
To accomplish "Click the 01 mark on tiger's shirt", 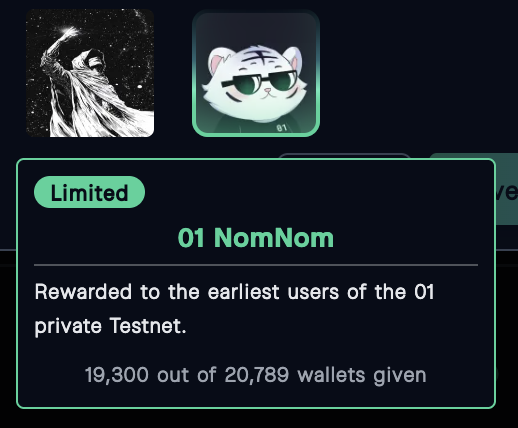I will [x=282, y=128].
